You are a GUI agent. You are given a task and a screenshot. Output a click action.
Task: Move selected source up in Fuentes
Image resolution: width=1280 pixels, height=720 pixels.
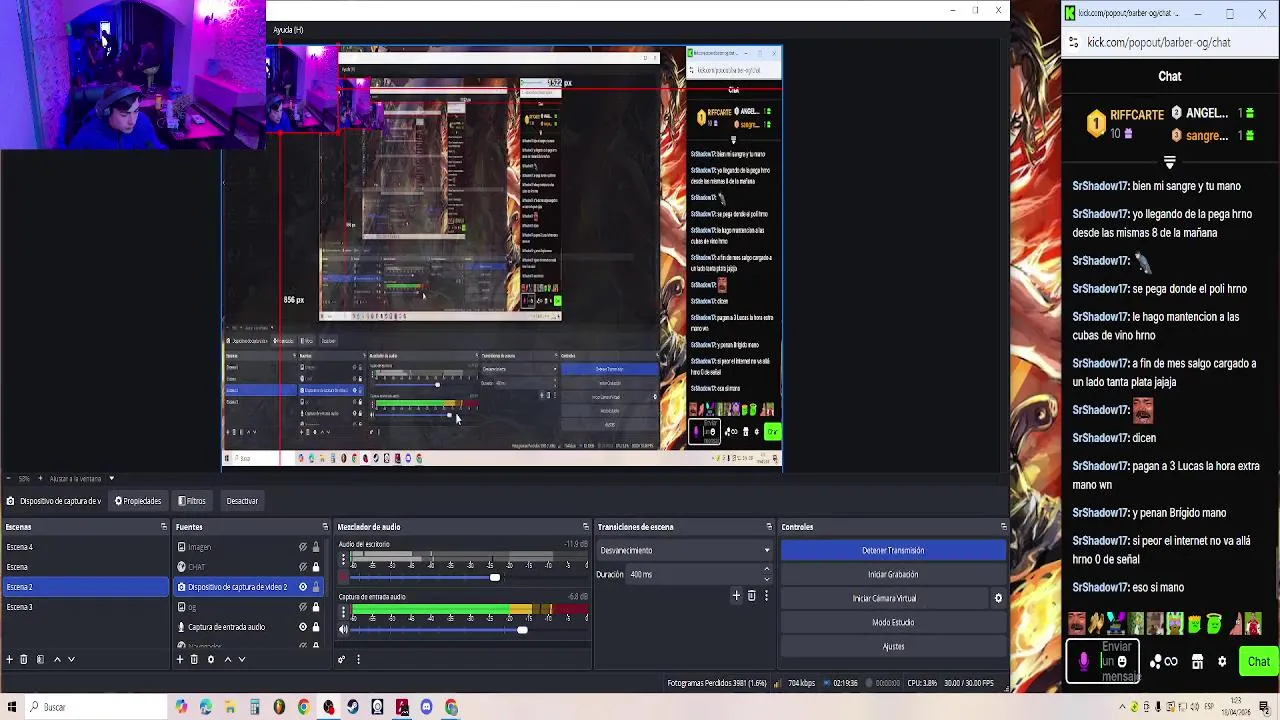pos(227,660)
